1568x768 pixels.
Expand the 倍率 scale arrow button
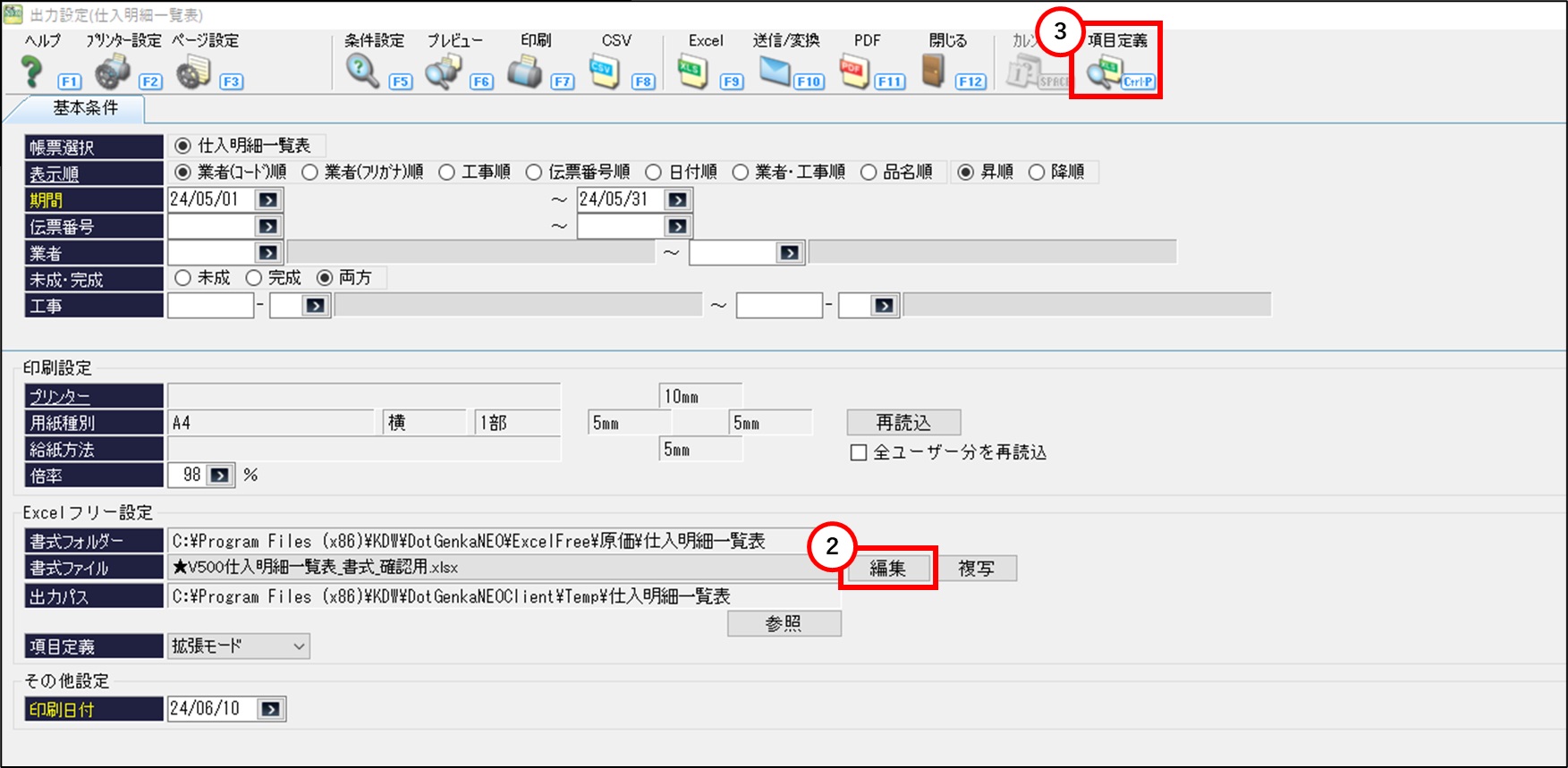pos(219,476)
